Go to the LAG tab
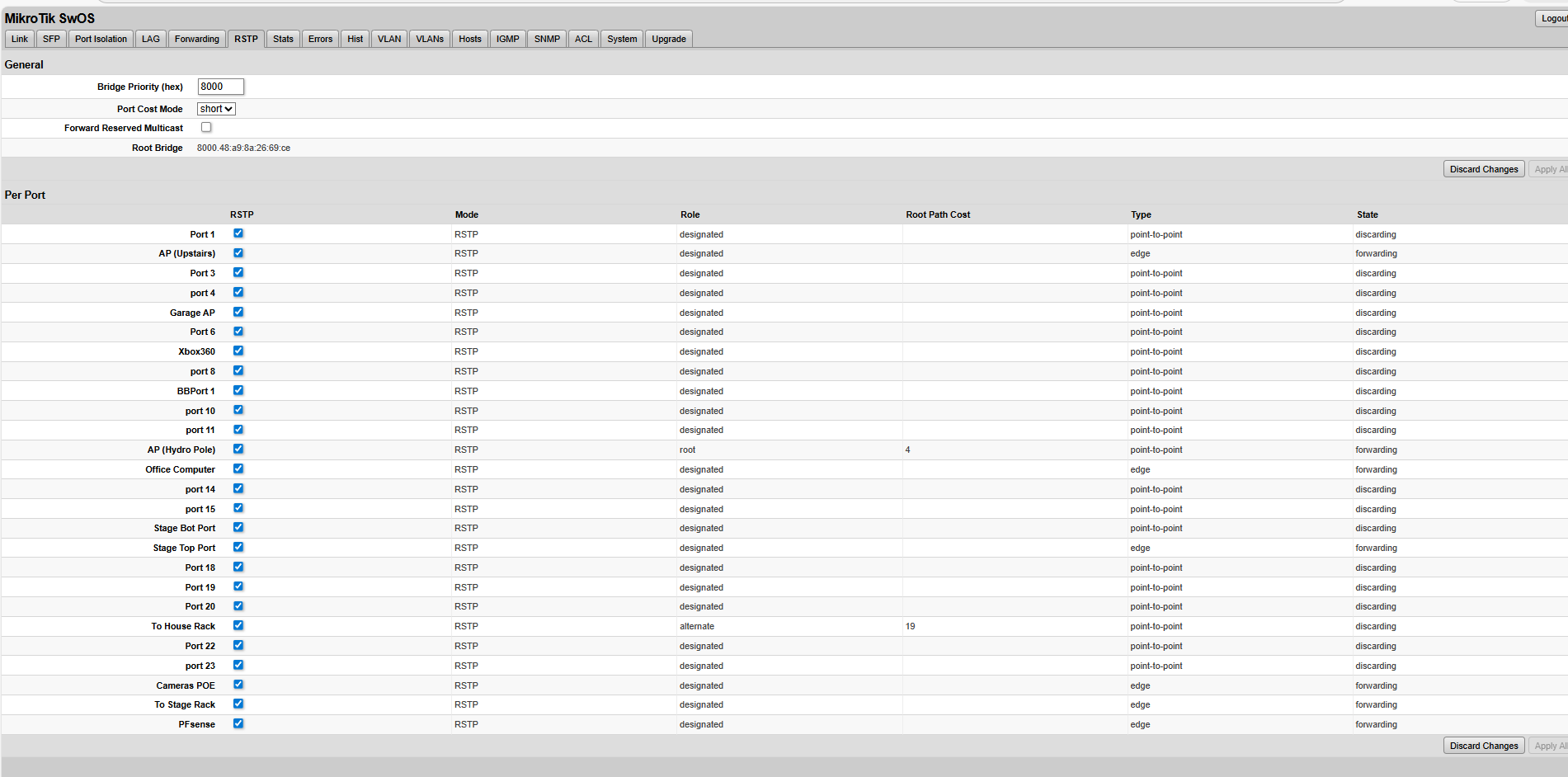Screen dimensions: 1568x777 tap(151, 39)
